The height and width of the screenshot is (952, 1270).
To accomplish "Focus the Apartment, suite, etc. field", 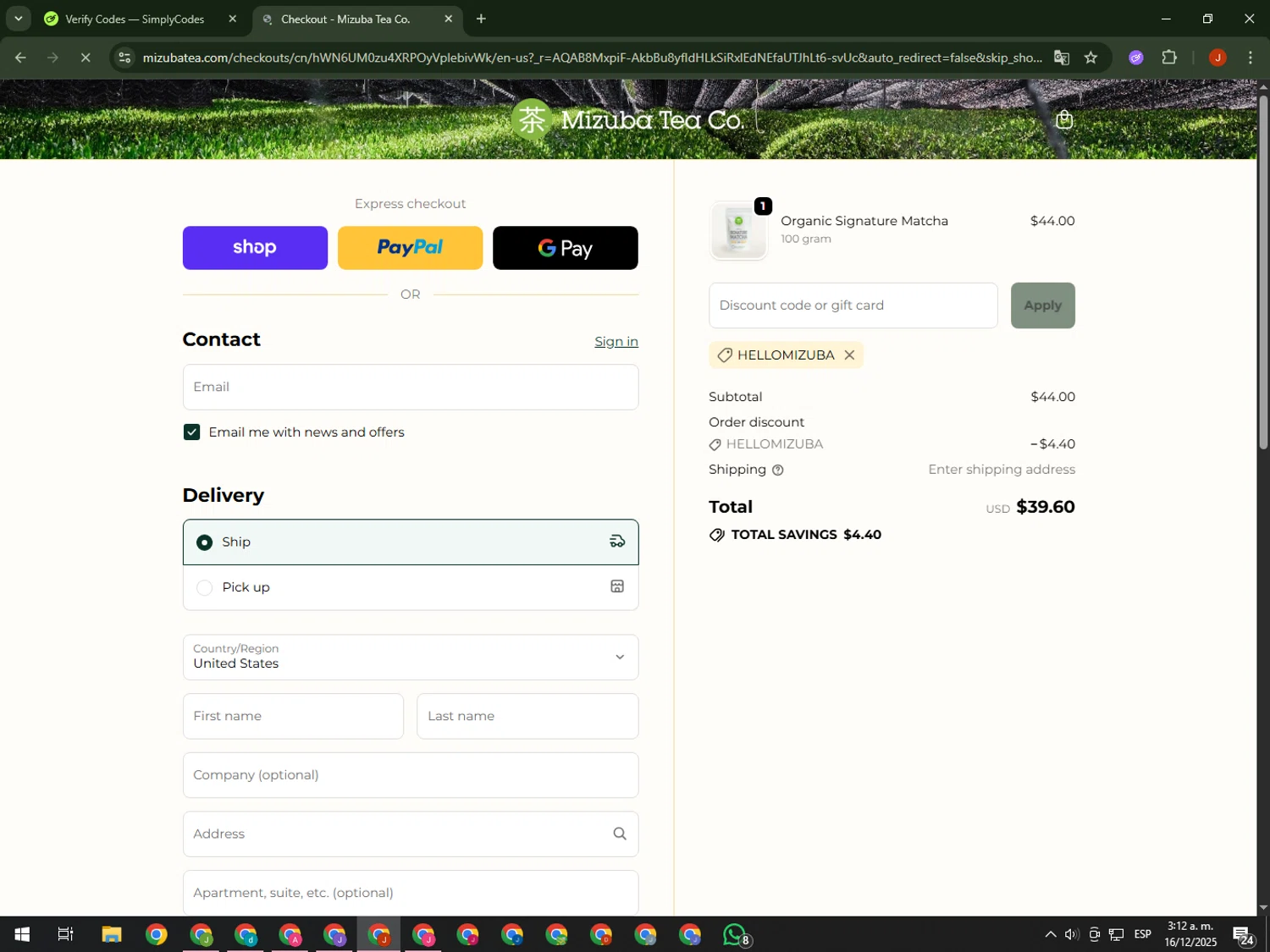I will pyautogui.click(x=411, y=893).
